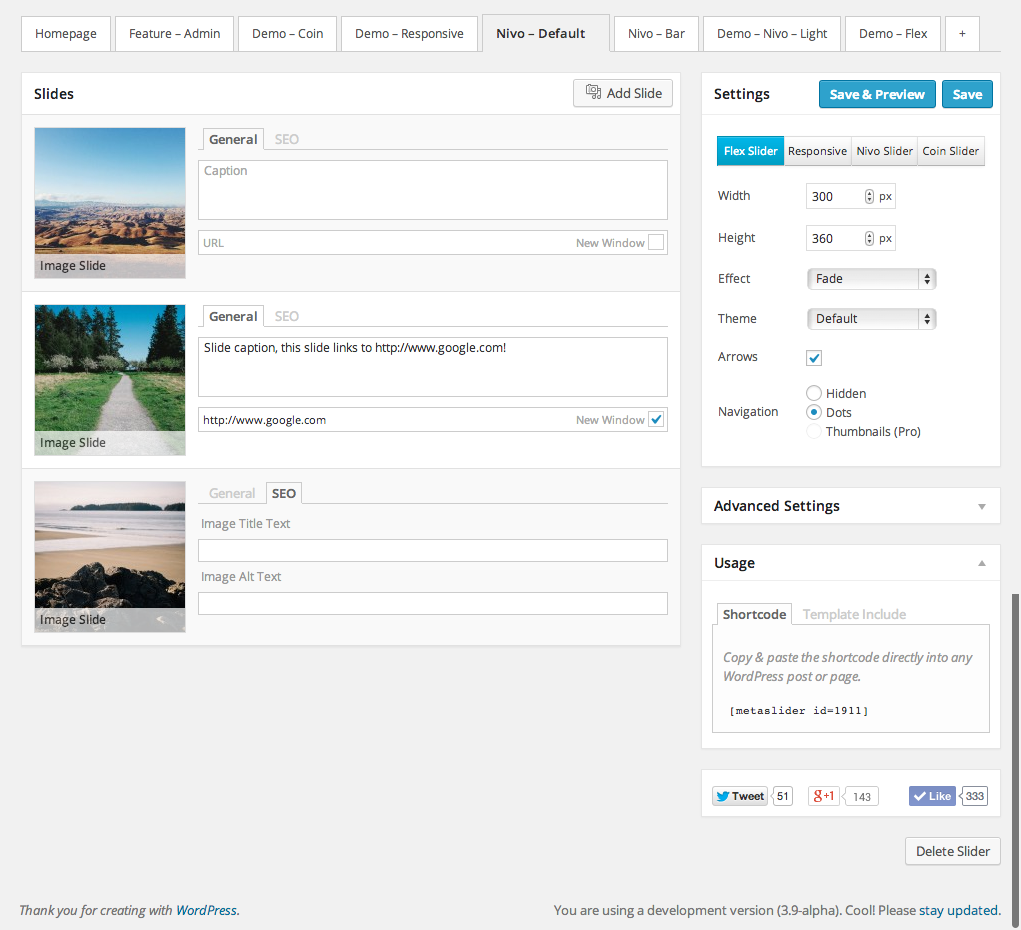Select the Flex Slider type

(750, 151)
